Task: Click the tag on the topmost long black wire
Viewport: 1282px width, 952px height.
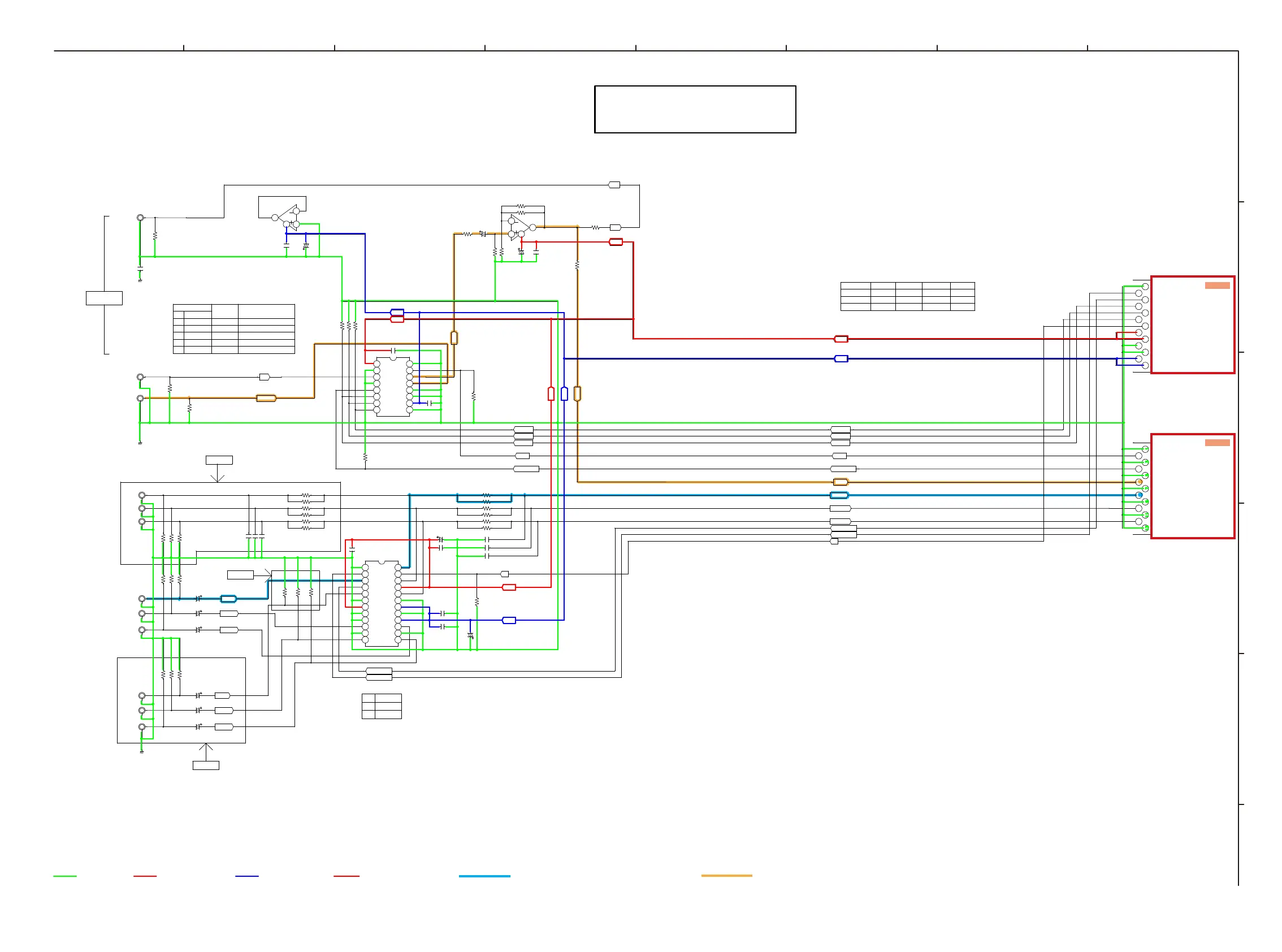Action: (614, 185)
